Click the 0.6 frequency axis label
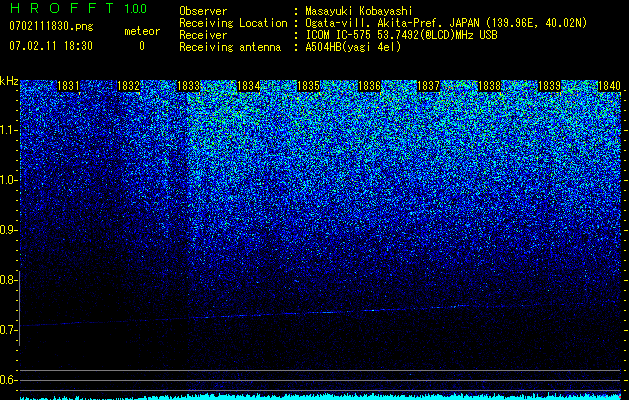The width and height of the screenshot is (629, 400). (9, 380)
